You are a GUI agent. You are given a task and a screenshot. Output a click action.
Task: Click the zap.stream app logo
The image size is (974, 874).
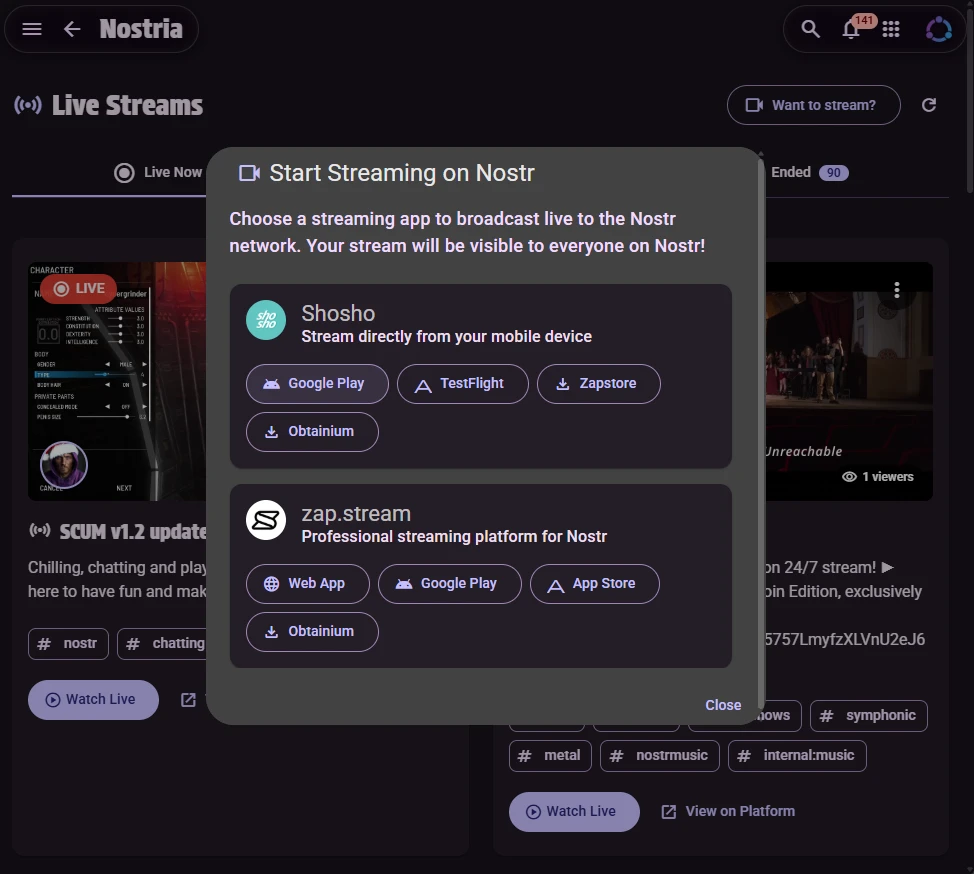click(266, 520)
